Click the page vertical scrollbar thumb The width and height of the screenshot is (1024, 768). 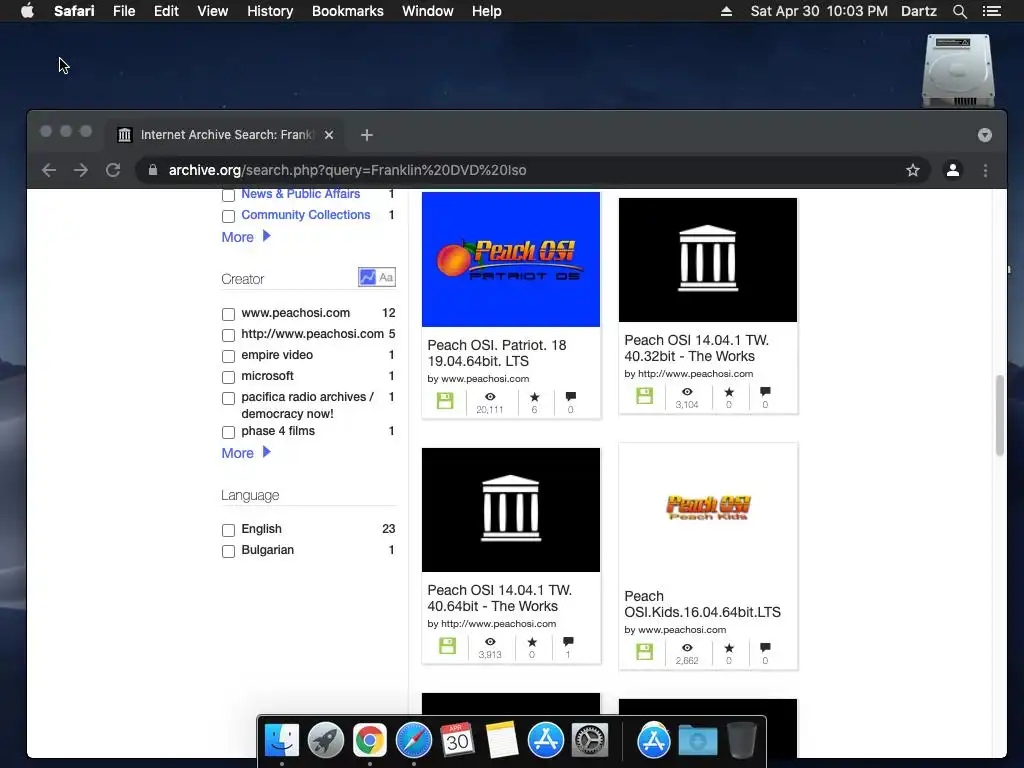pyautogui.click(x=999, y=415)
